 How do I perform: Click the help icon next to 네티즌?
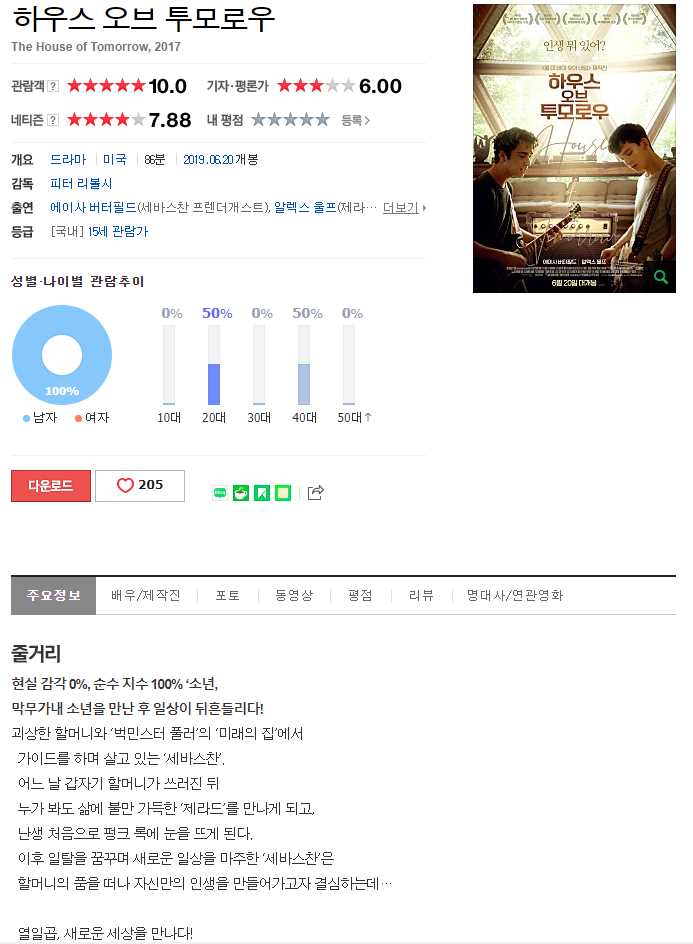tap(53, 120)
